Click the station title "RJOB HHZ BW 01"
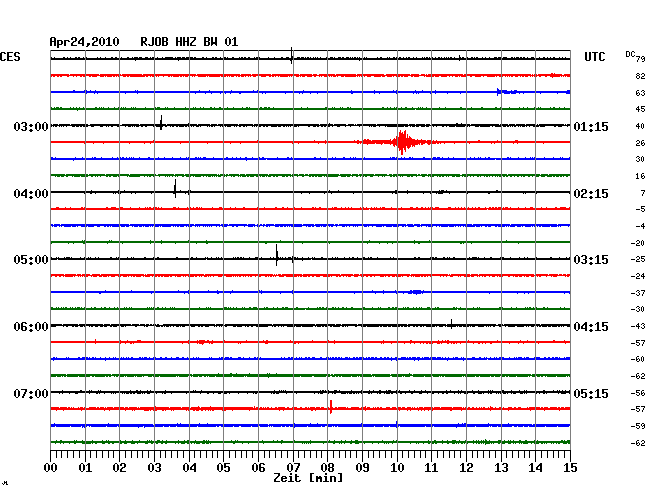 point(189,42)
